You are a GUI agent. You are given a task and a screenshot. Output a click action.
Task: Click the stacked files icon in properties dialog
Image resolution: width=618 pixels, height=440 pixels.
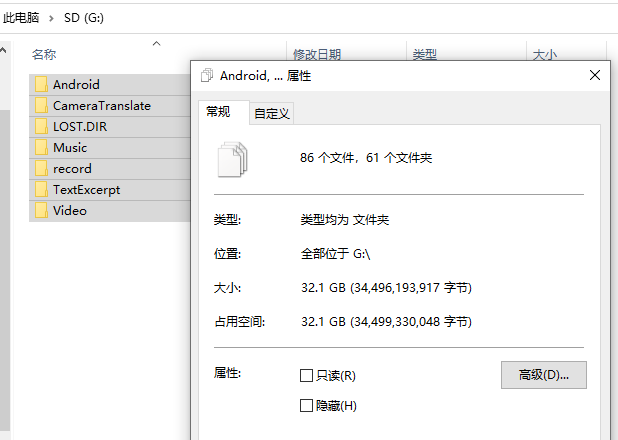[231, 158]
